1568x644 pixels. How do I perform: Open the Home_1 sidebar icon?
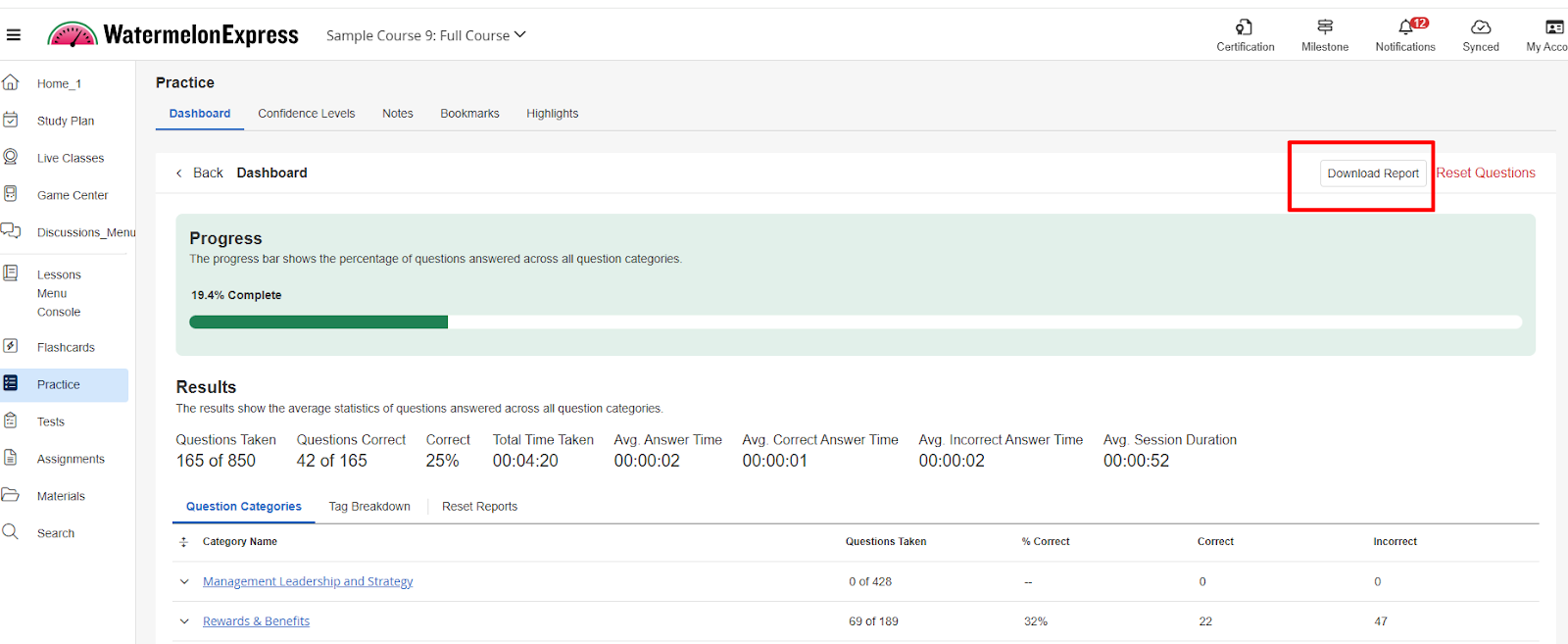11,82
